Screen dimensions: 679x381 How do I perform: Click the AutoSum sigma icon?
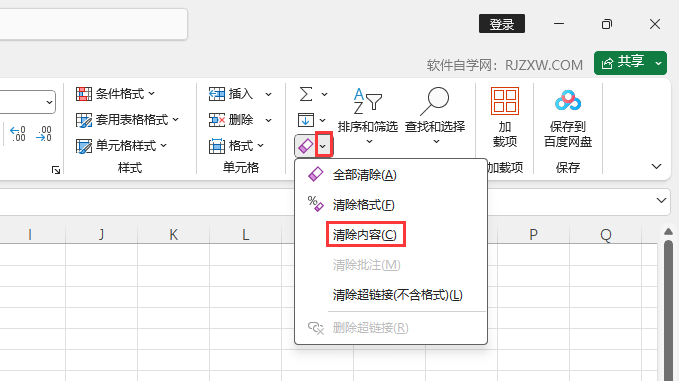click(x=306, y=94)
